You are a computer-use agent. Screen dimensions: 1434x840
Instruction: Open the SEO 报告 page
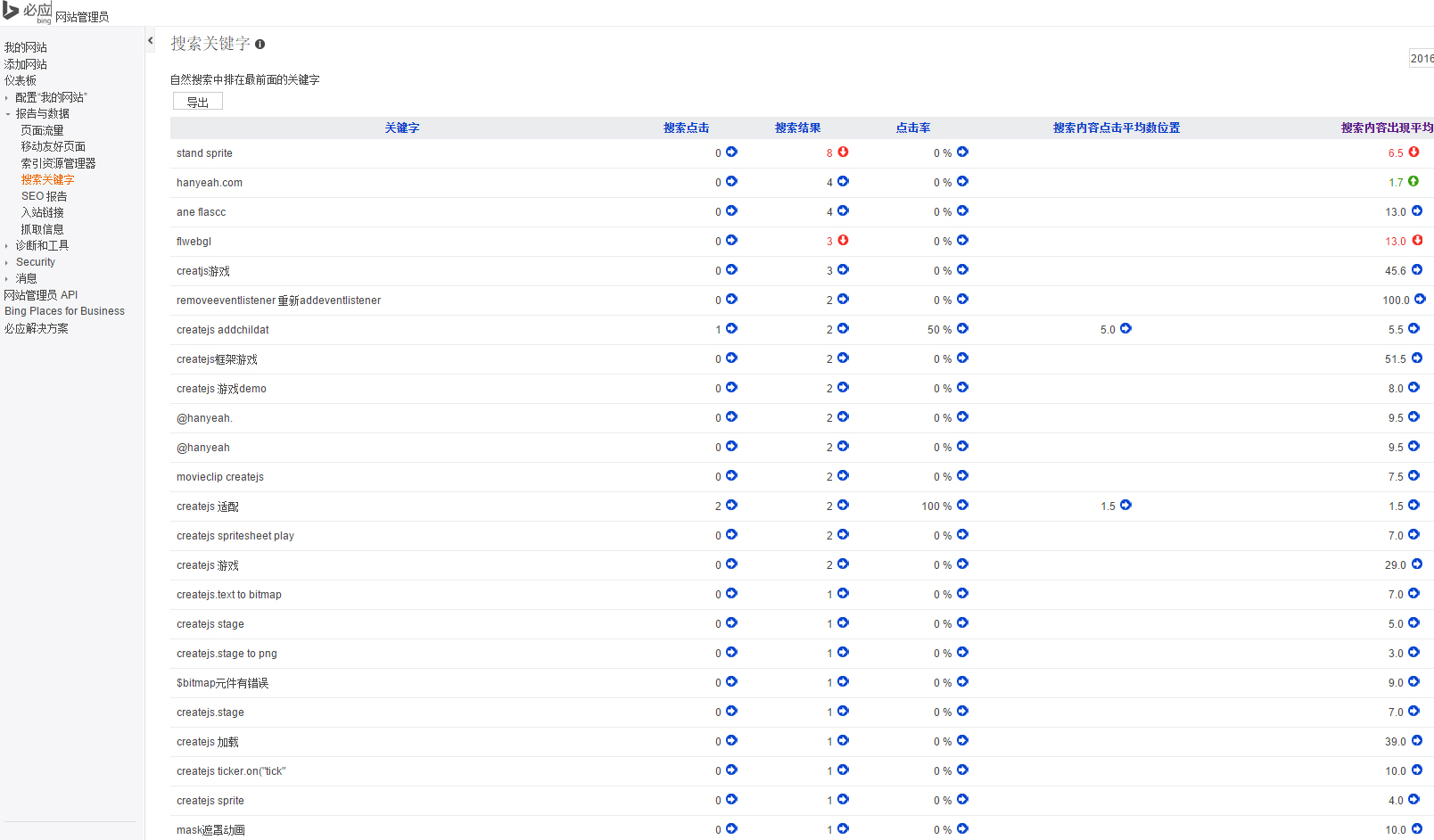(x=45, y=196)
